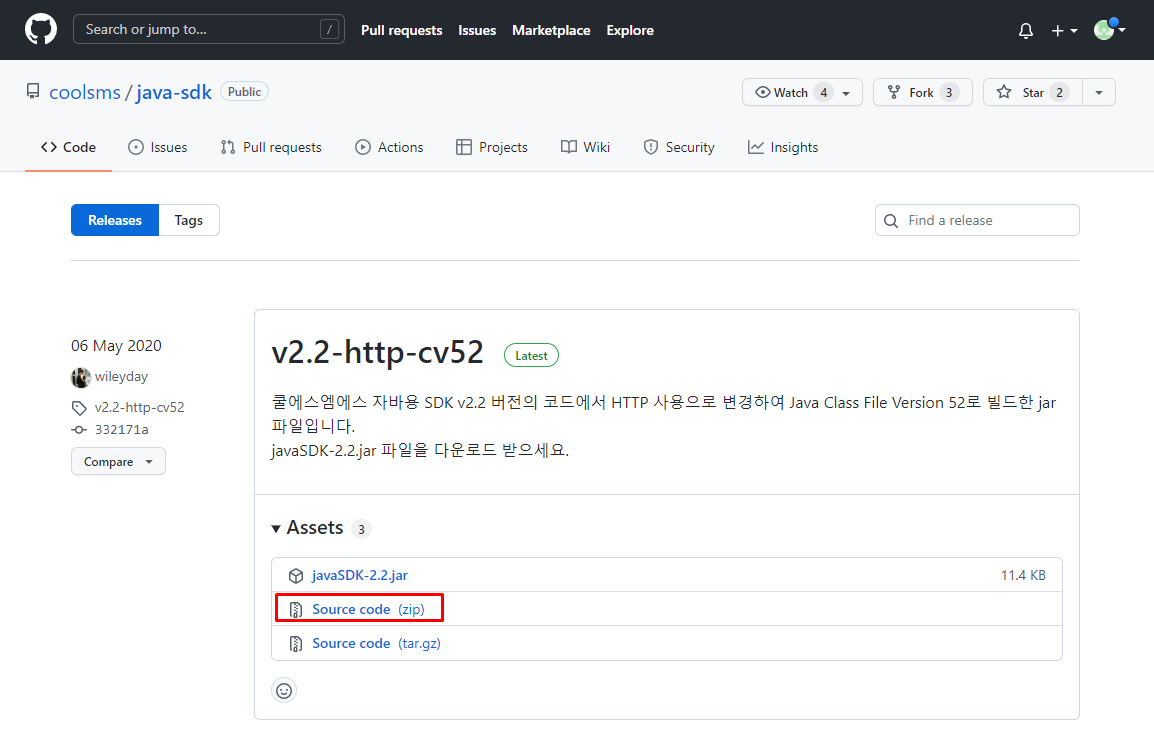The image size is (1154, 736).
Task: Open the Projects tab
Action: pyautogui.click(x=492, y=147)
